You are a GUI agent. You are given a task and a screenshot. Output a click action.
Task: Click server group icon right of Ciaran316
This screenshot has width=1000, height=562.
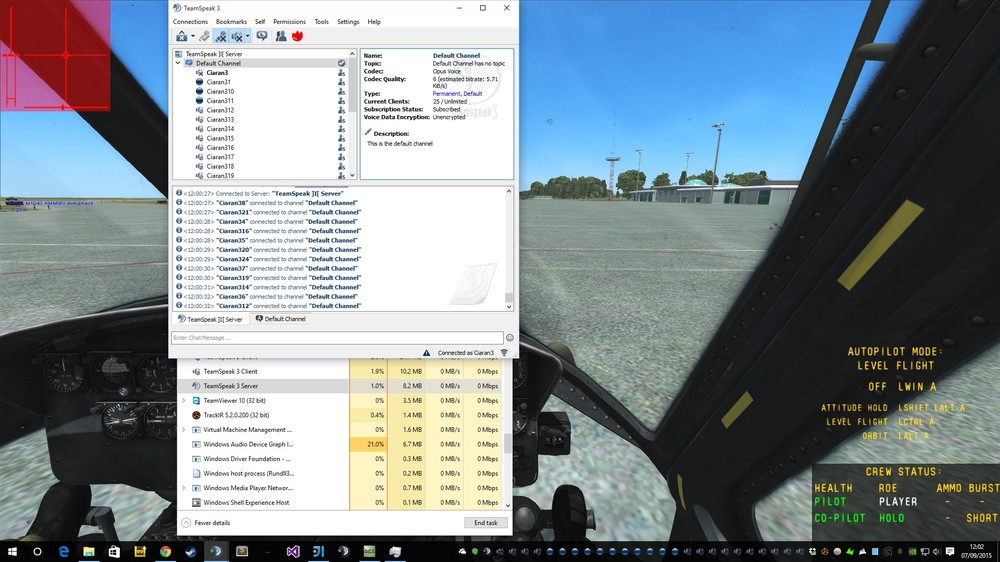[342, 147]
